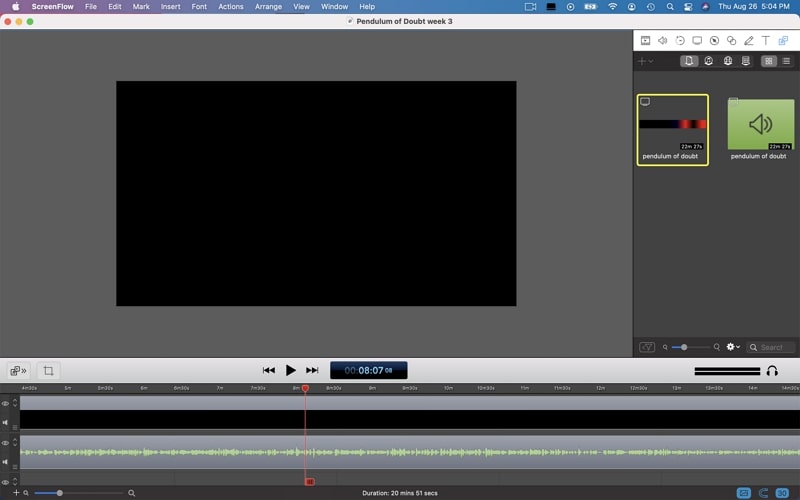Hide the bottom empty track with eye icon
Screen dimensions: 800x500
coord(5,482)
